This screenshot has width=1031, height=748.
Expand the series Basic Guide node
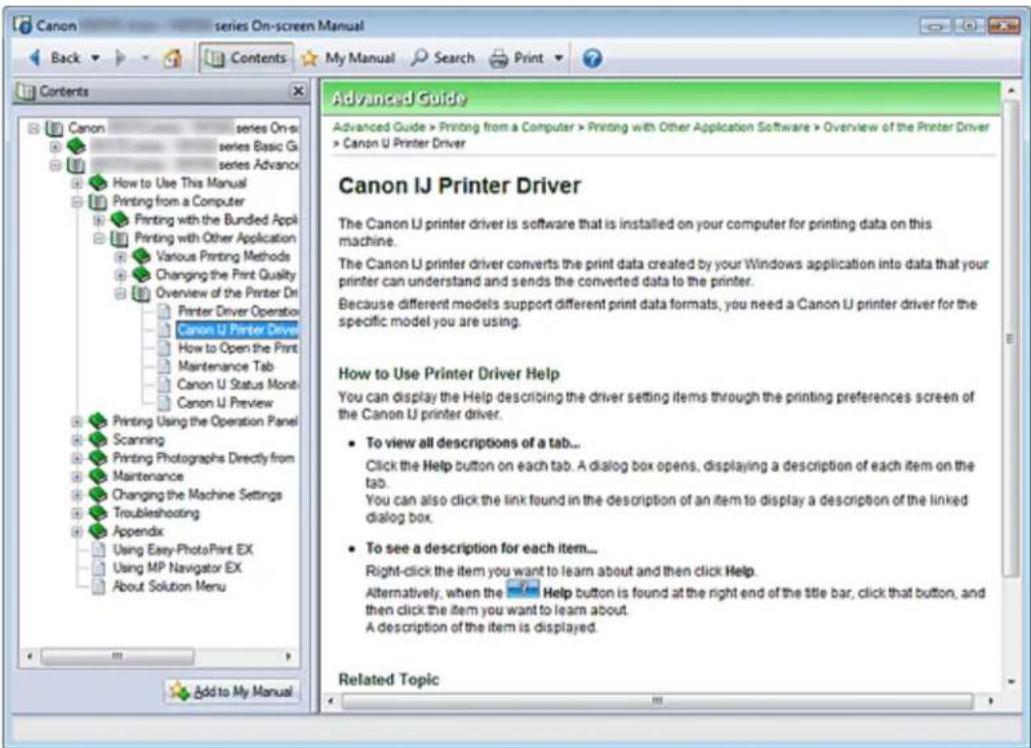pos(56,147)
